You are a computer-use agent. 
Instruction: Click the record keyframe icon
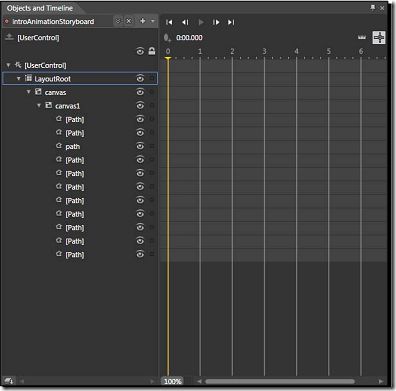(167, 38)
